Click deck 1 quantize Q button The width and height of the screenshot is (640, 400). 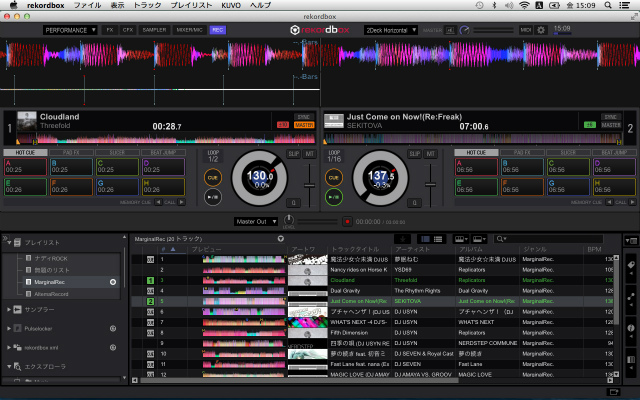(x=293, y=202)
